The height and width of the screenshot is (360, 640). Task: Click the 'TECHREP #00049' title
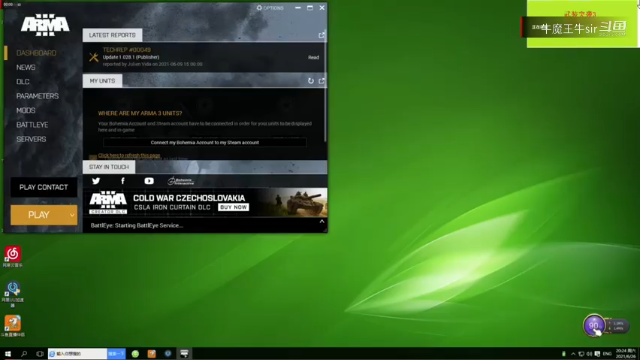pos(127,50)
